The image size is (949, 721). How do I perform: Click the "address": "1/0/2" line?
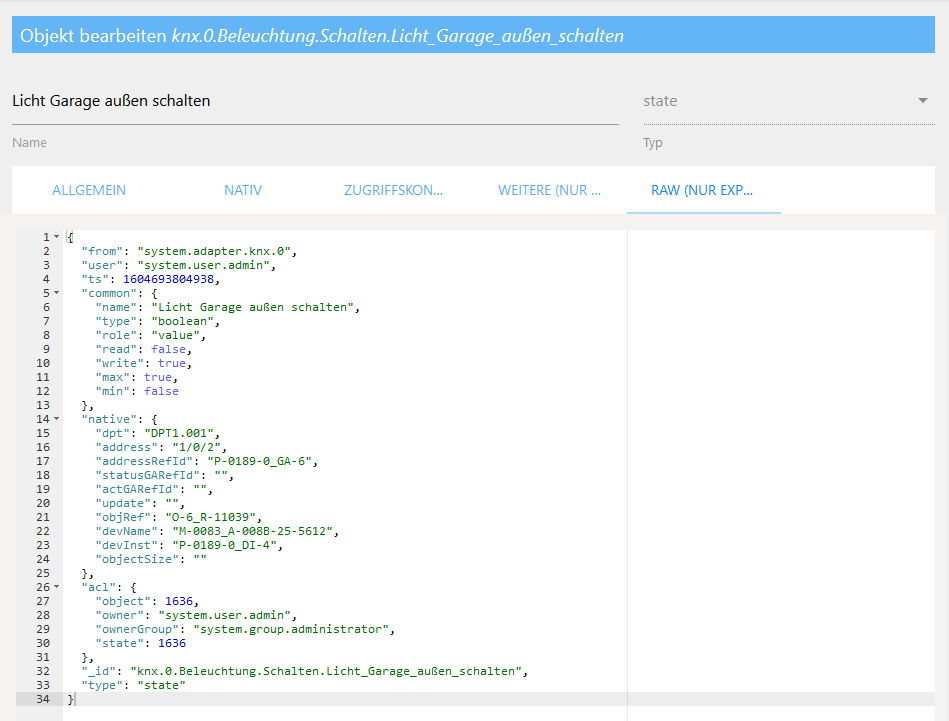tap(161, 447)
